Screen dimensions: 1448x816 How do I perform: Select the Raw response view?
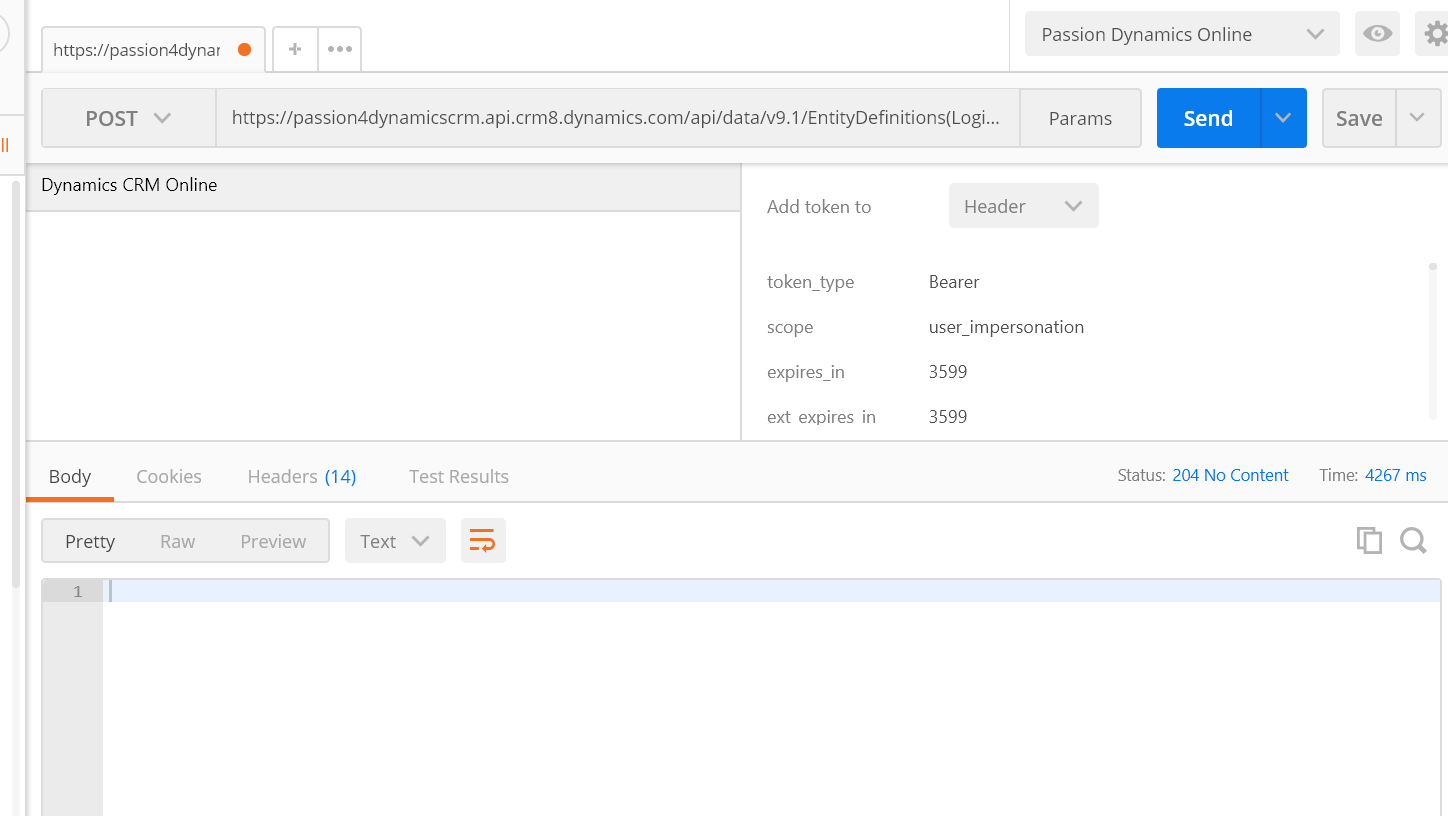tap(177, 541)
